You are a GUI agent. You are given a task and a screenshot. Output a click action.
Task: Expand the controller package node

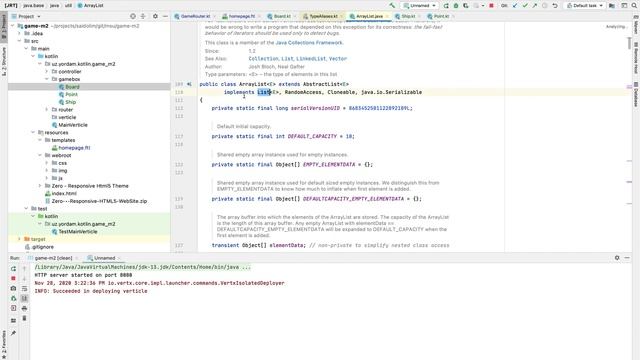click(47, 71)
